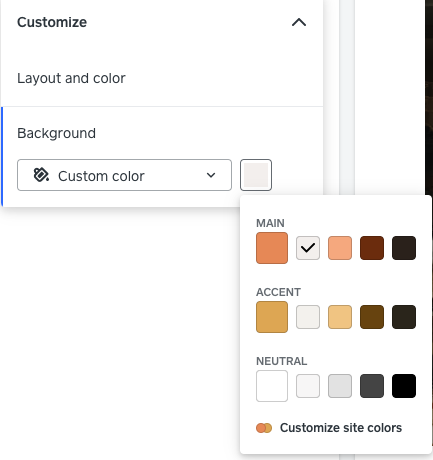Image resolution: width=433 pixels, height=460 pixels.
Task: Click the NEUTRAL palette label
Action: point(282,361)
